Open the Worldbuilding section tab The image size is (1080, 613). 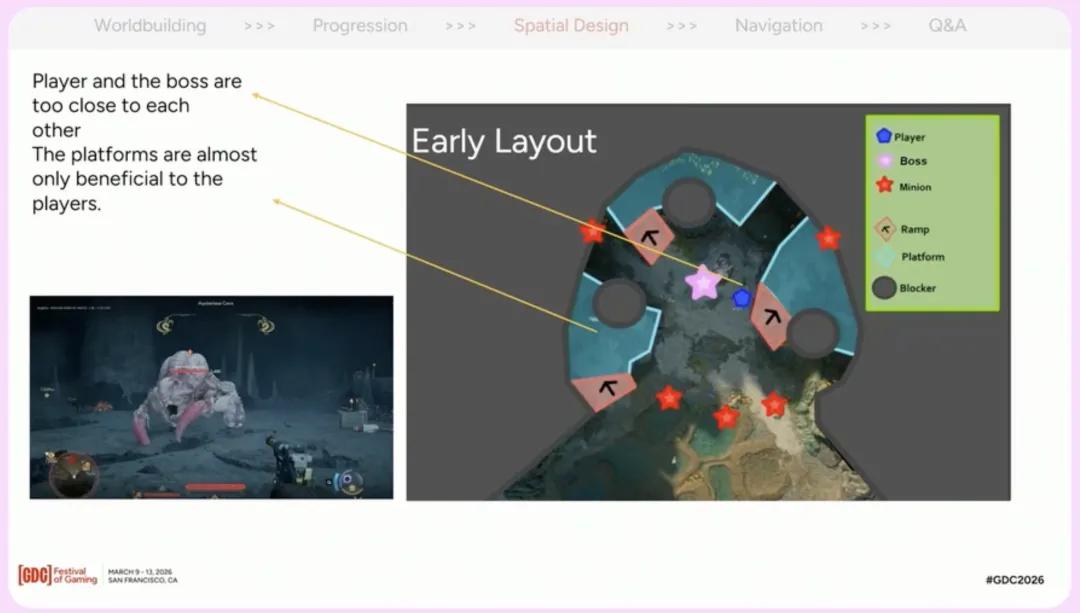click(x=150, y=25)
